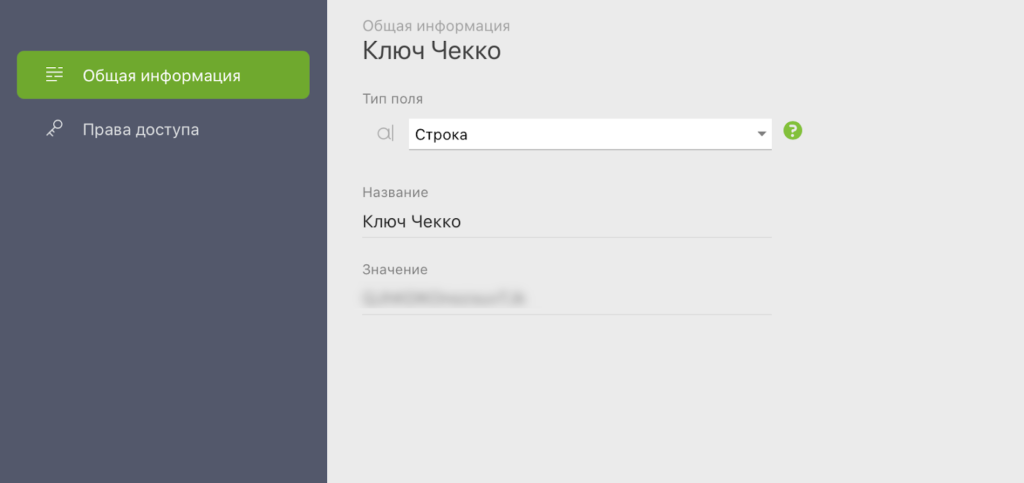Click the search icon beside the field type
The image size is (1024, 483).
tap(385, 133)
